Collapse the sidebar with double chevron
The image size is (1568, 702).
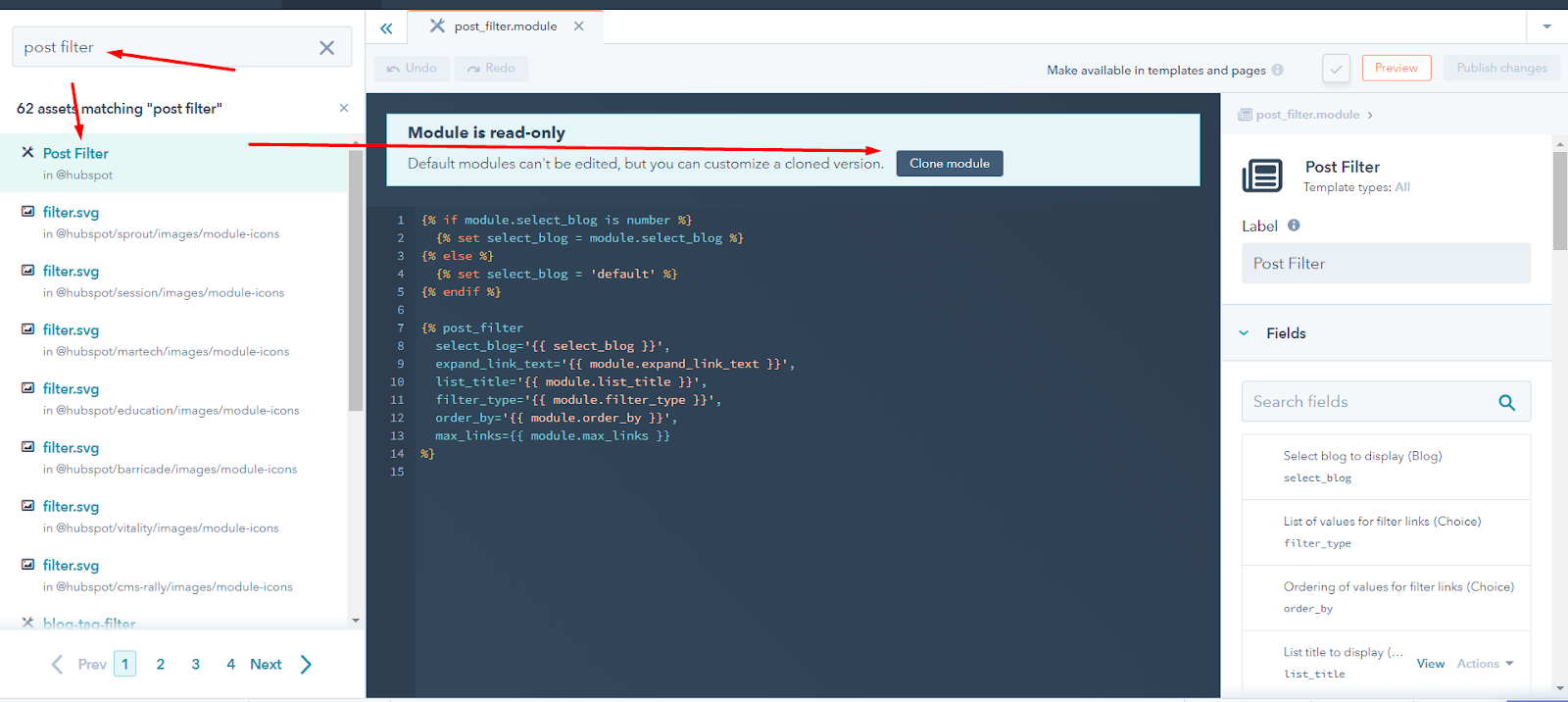tap(386, 28)
